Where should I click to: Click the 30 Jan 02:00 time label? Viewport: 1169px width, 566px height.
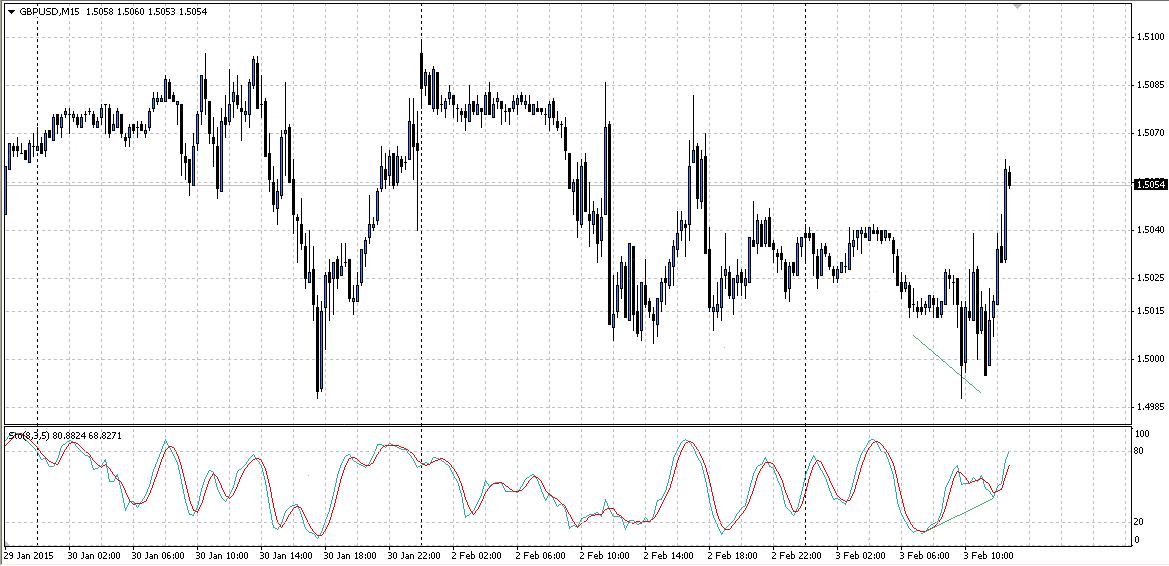[x=94, y=556]
